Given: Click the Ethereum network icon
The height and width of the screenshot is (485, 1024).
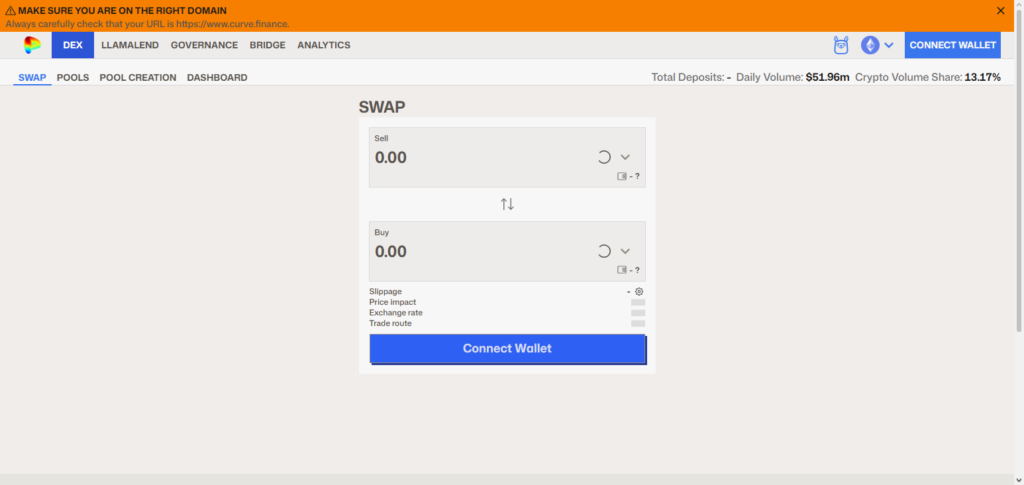Looking at the screenshot, I should tap(870, 45).
